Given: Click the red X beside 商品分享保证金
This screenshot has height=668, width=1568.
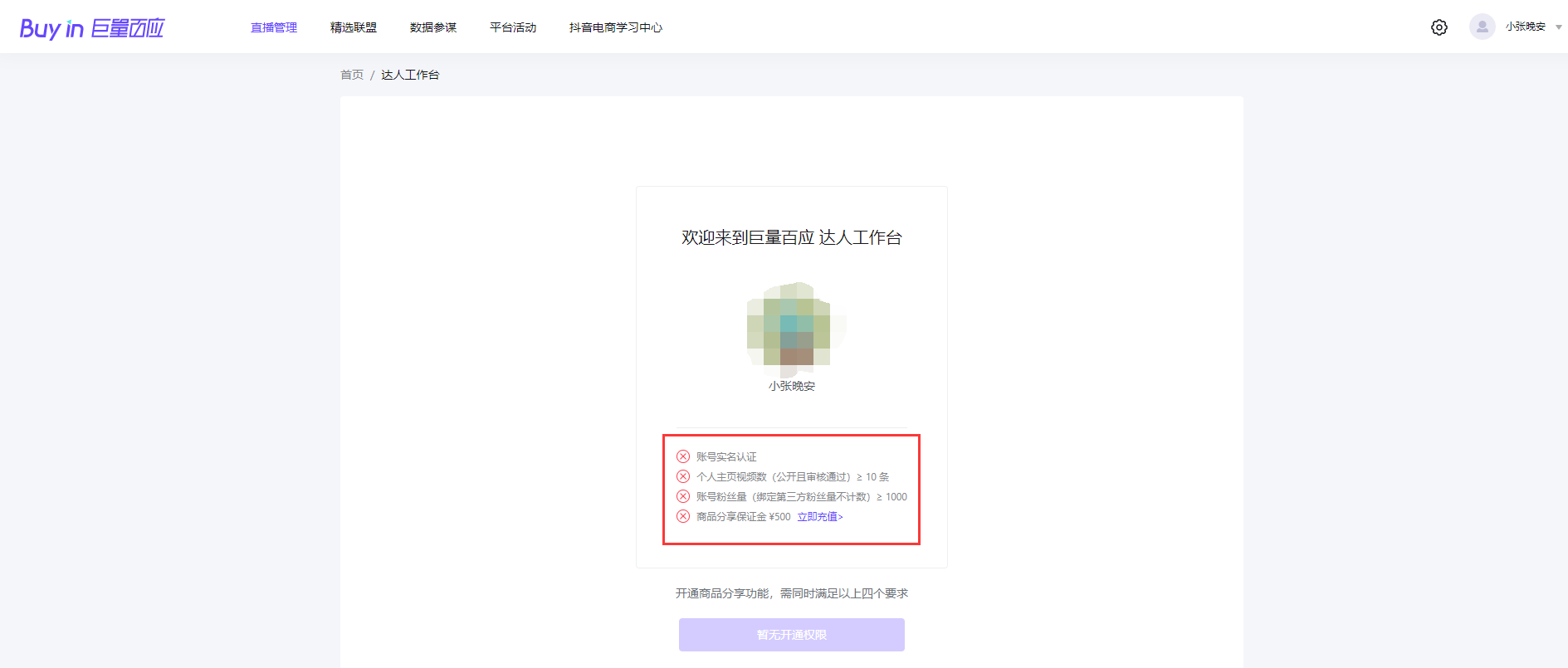Looking at the screenshot, I should tap(683, 516).
